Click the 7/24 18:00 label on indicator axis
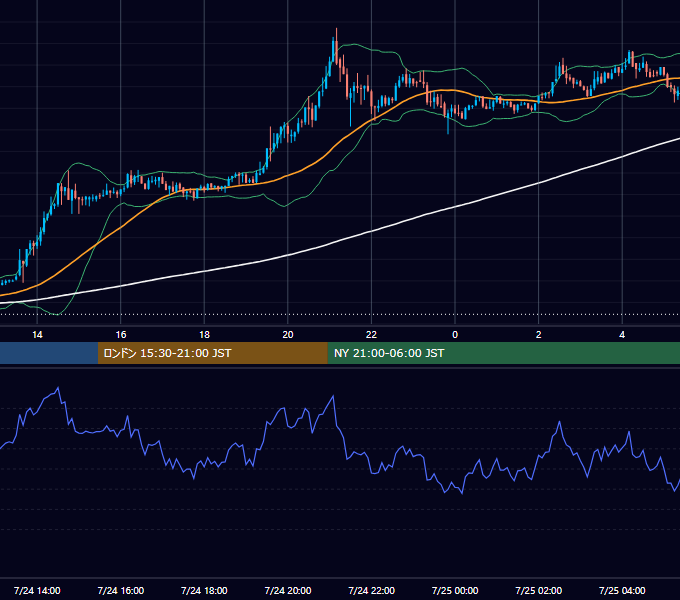 click(204, 590)
